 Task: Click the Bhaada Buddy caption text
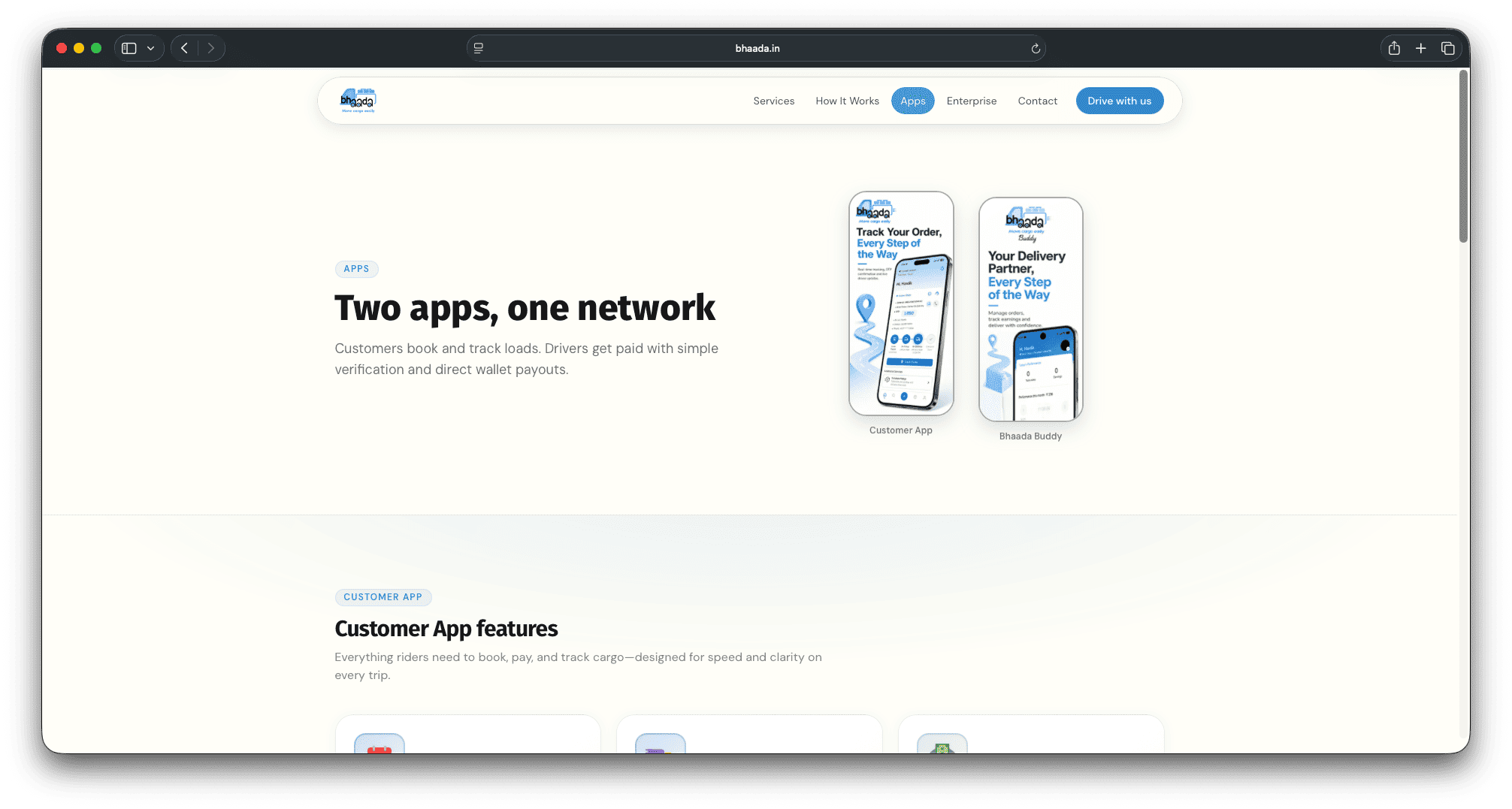pyautogui.click(x=1030, y=436)
